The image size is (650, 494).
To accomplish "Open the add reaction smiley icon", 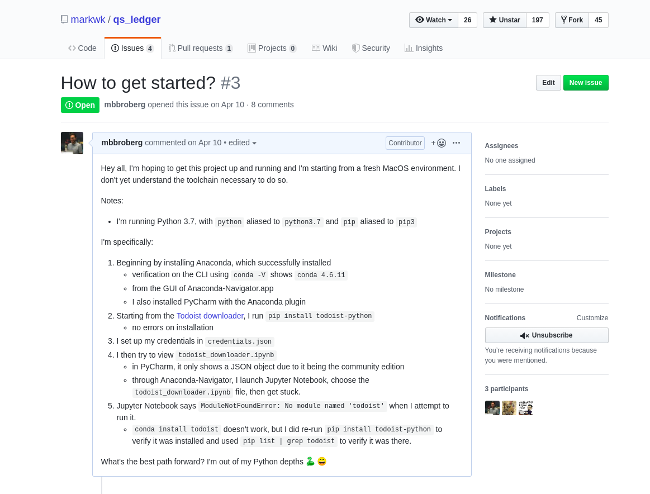I will [439, 143].
